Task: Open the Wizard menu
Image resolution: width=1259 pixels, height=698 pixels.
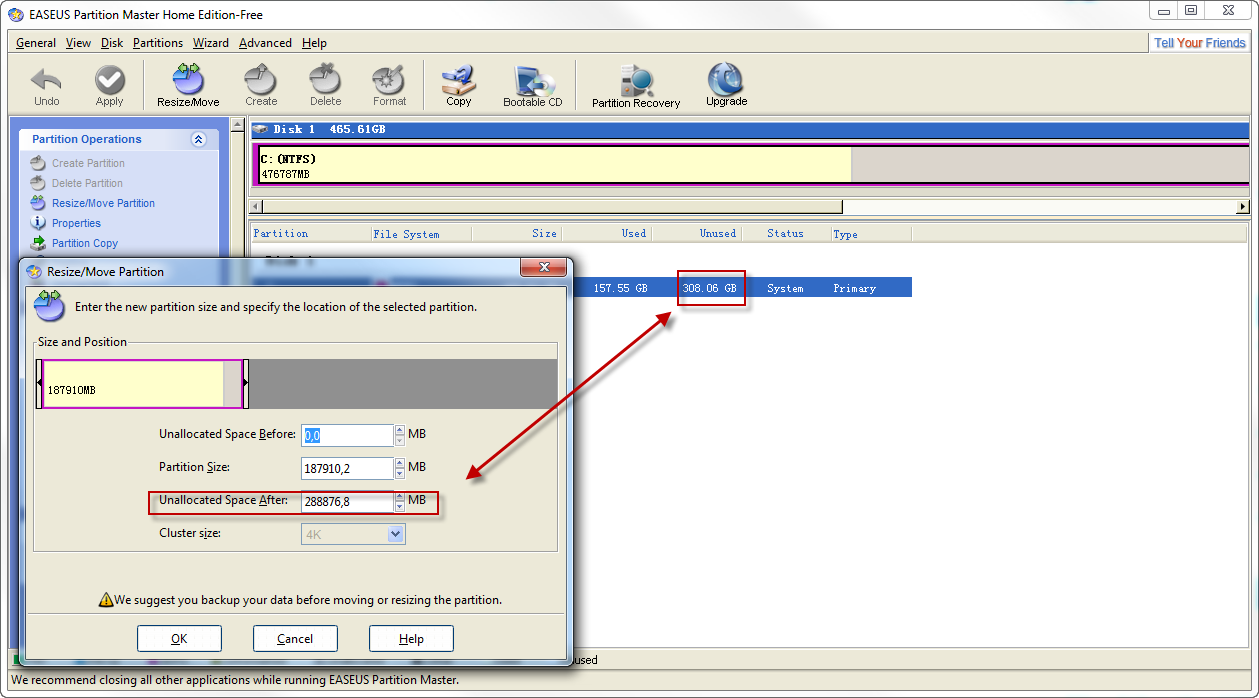Action: (211, 43)
